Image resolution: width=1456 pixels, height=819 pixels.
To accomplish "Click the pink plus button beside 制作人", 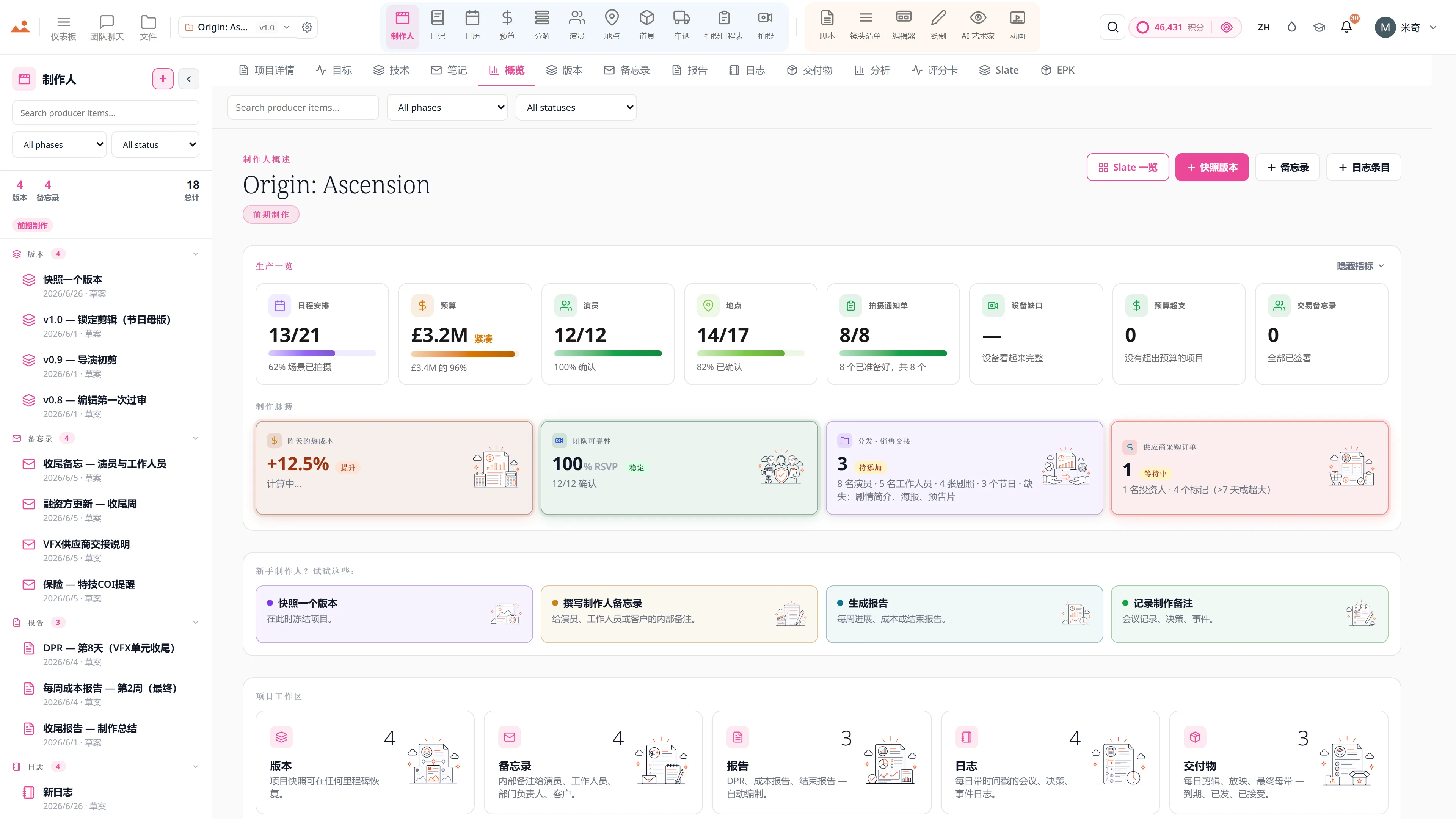I will point(163,79).
